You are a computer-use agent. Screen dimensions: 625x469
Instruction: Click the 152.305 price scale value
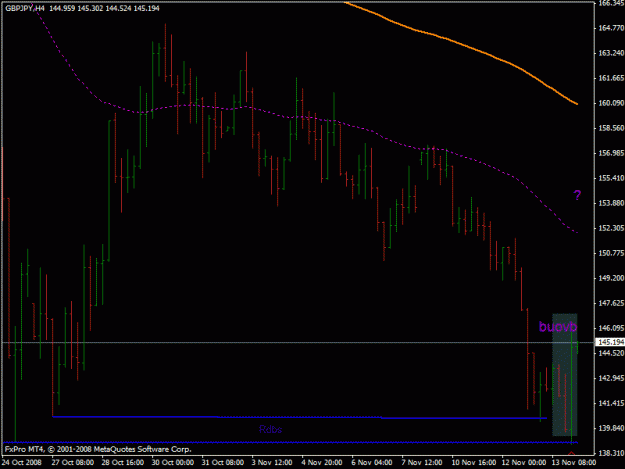click(x=611, y=228)
